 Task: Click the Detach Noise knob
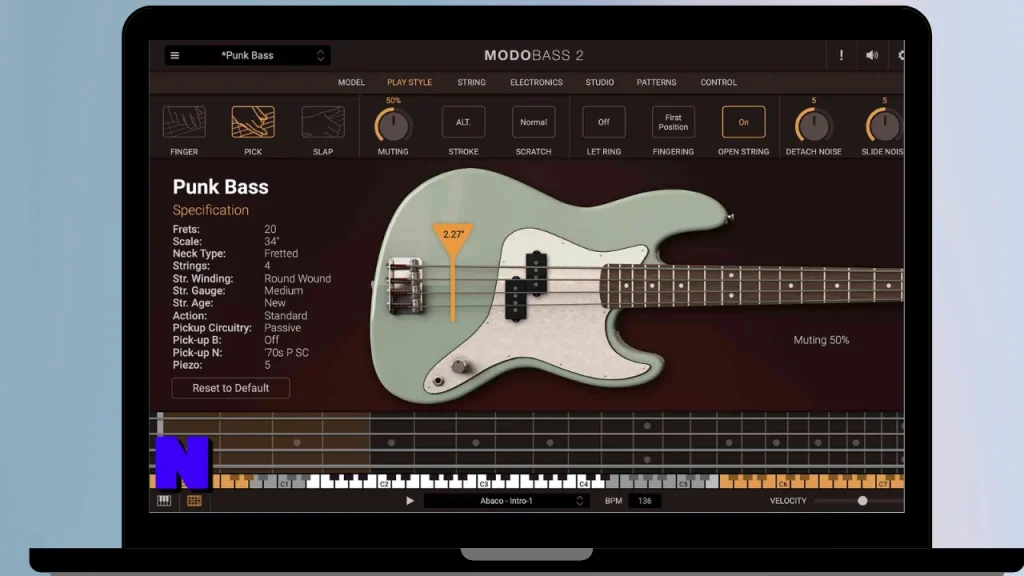click(x=814, y=125)
